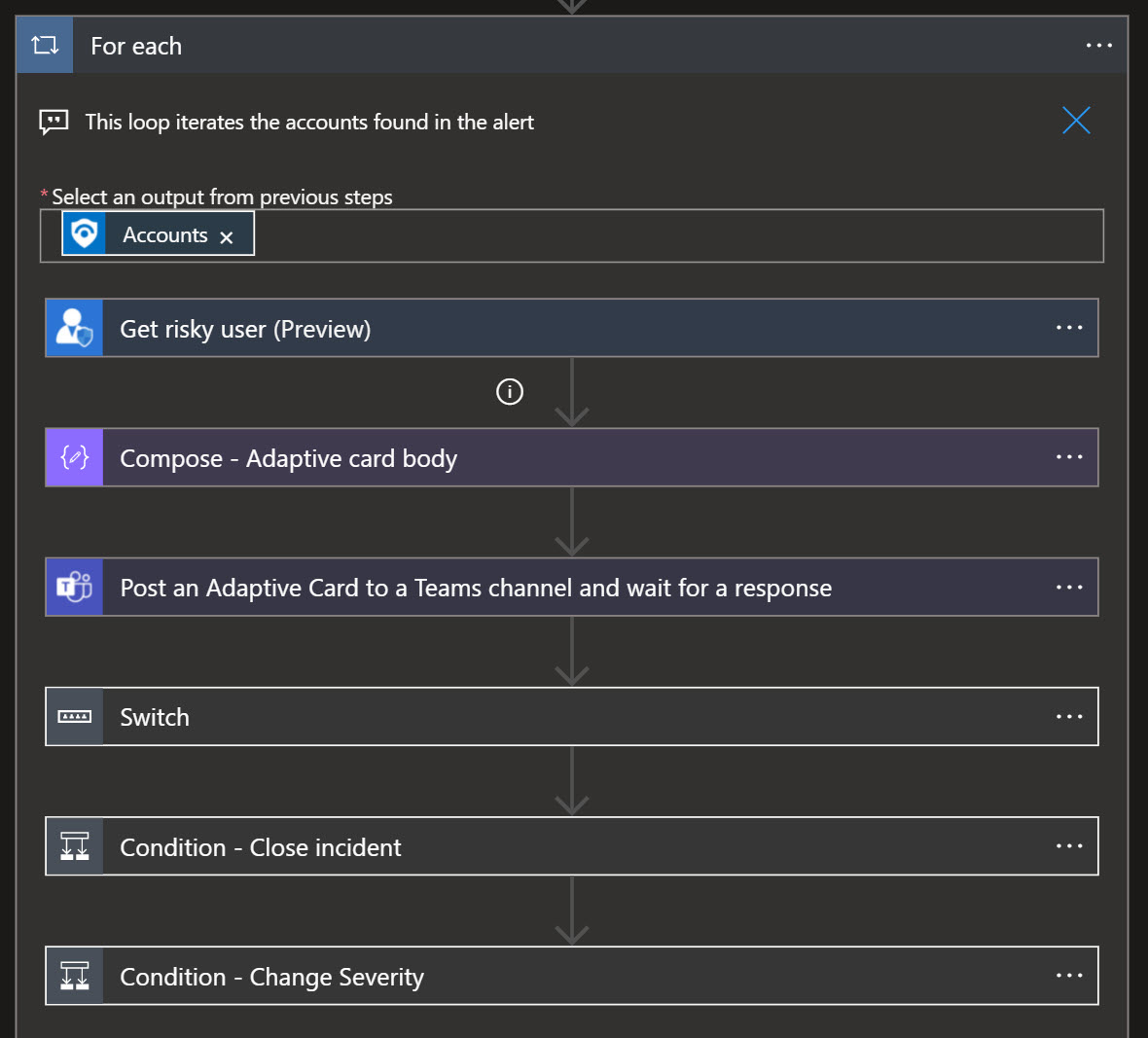Open the Compose step ellipsis menu
The image size is (1148, 1038).
1069,457
